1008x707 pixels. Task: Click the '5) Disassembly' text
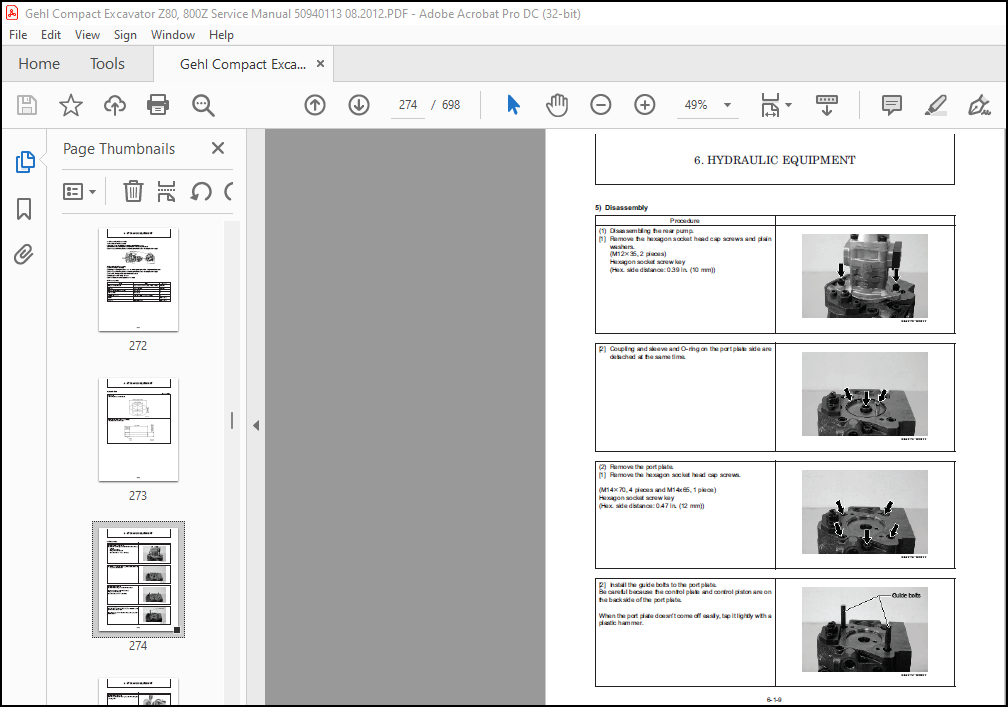point(621,208)
